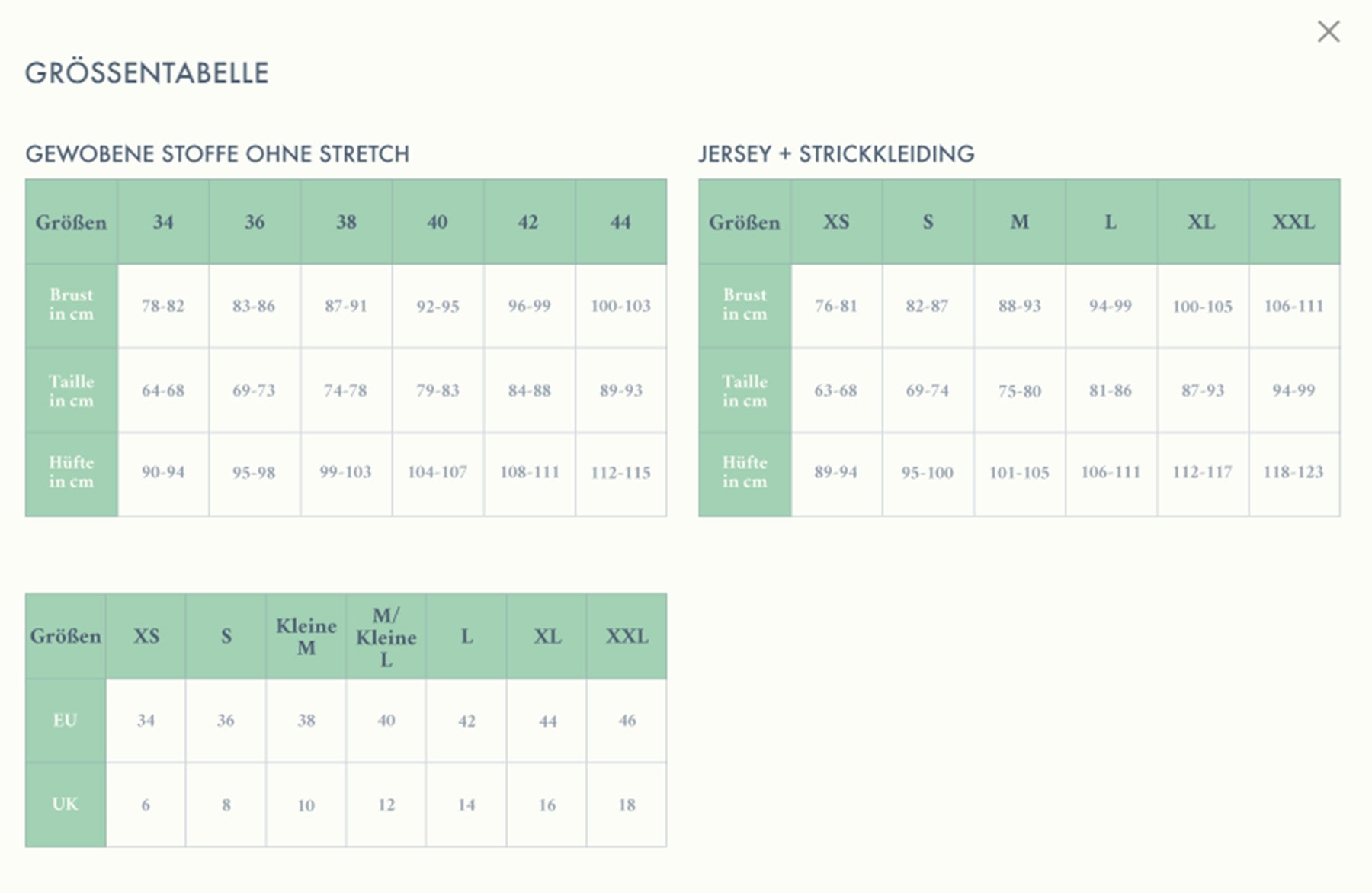Click the M/Kleine L column header
This screenshot has width=1372, height=893.
click(386, 636)
